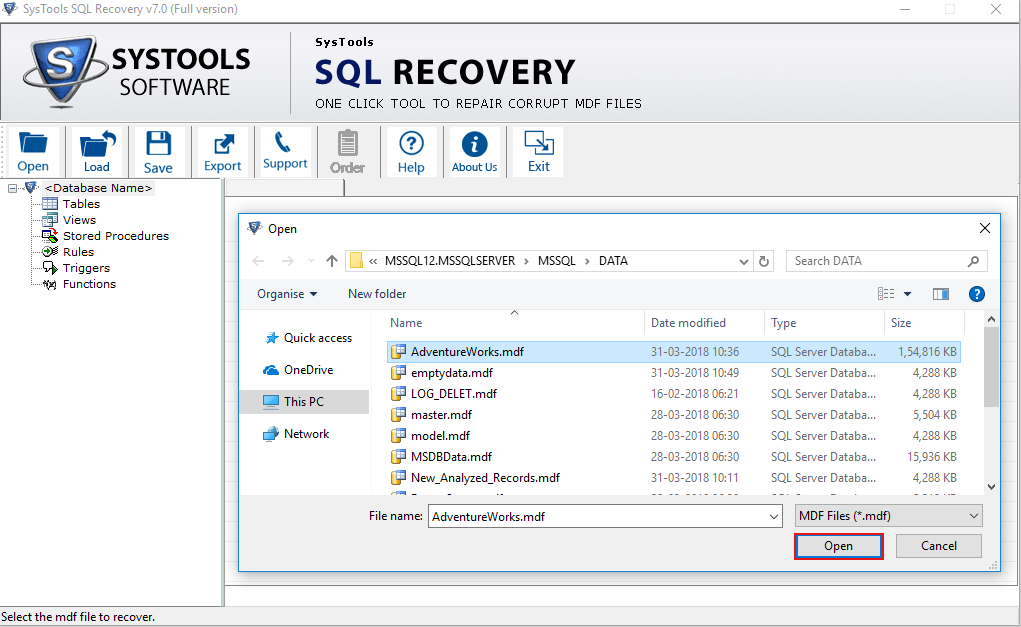
Task: Sort by the Size column header
Action: coord(901,323)
